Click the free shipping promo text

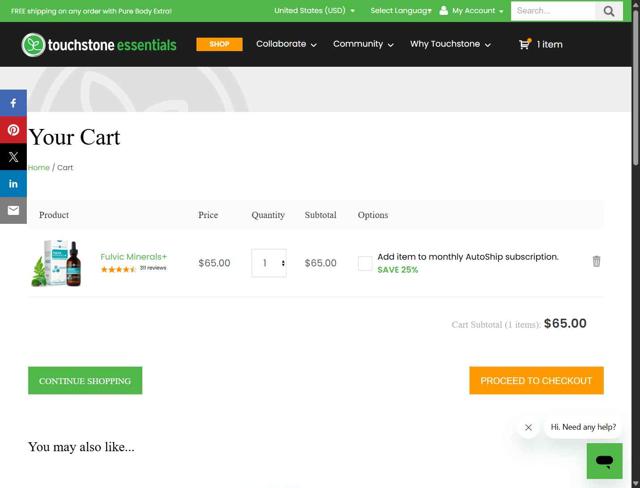pos(91,11)
